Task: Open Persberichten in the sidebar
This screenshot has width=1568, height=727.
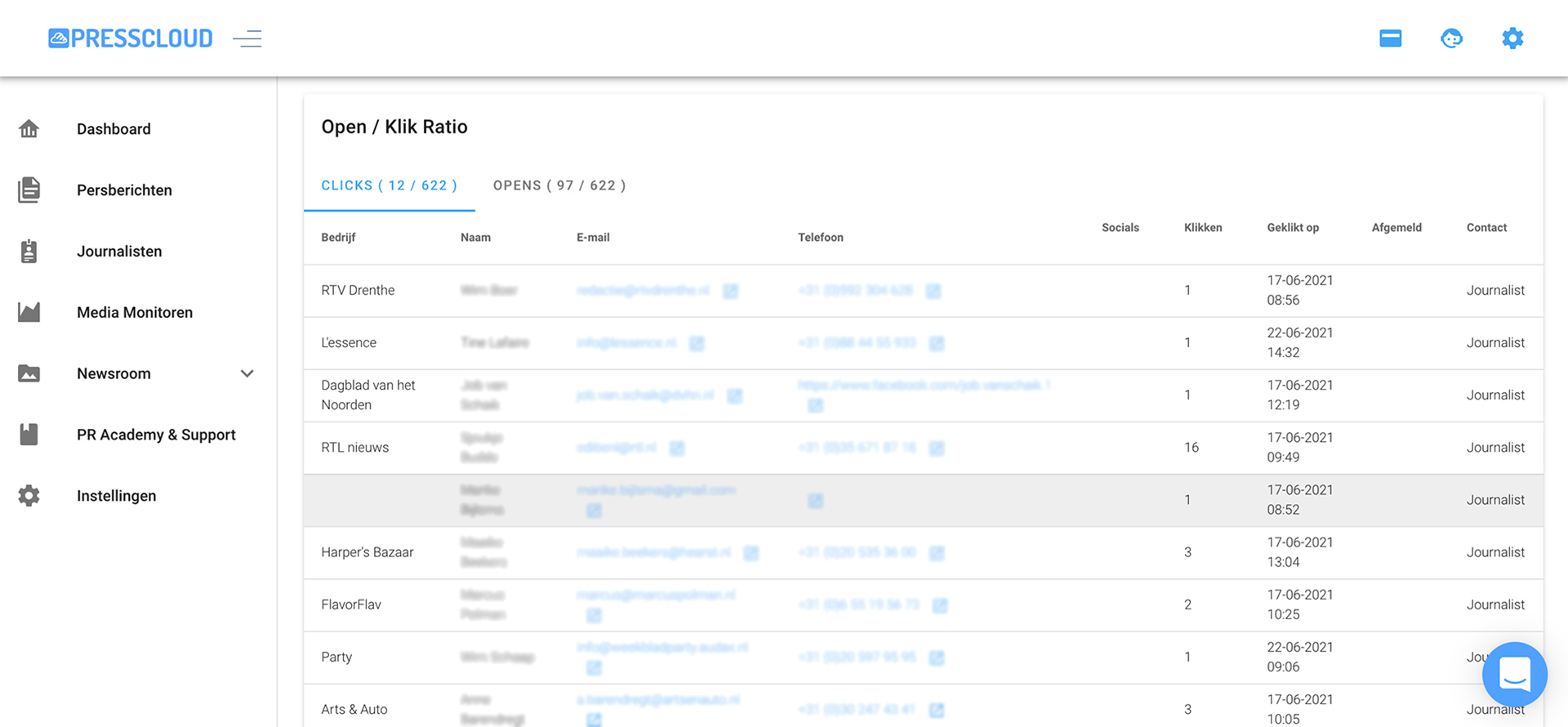Action: [x=124, y=190]
